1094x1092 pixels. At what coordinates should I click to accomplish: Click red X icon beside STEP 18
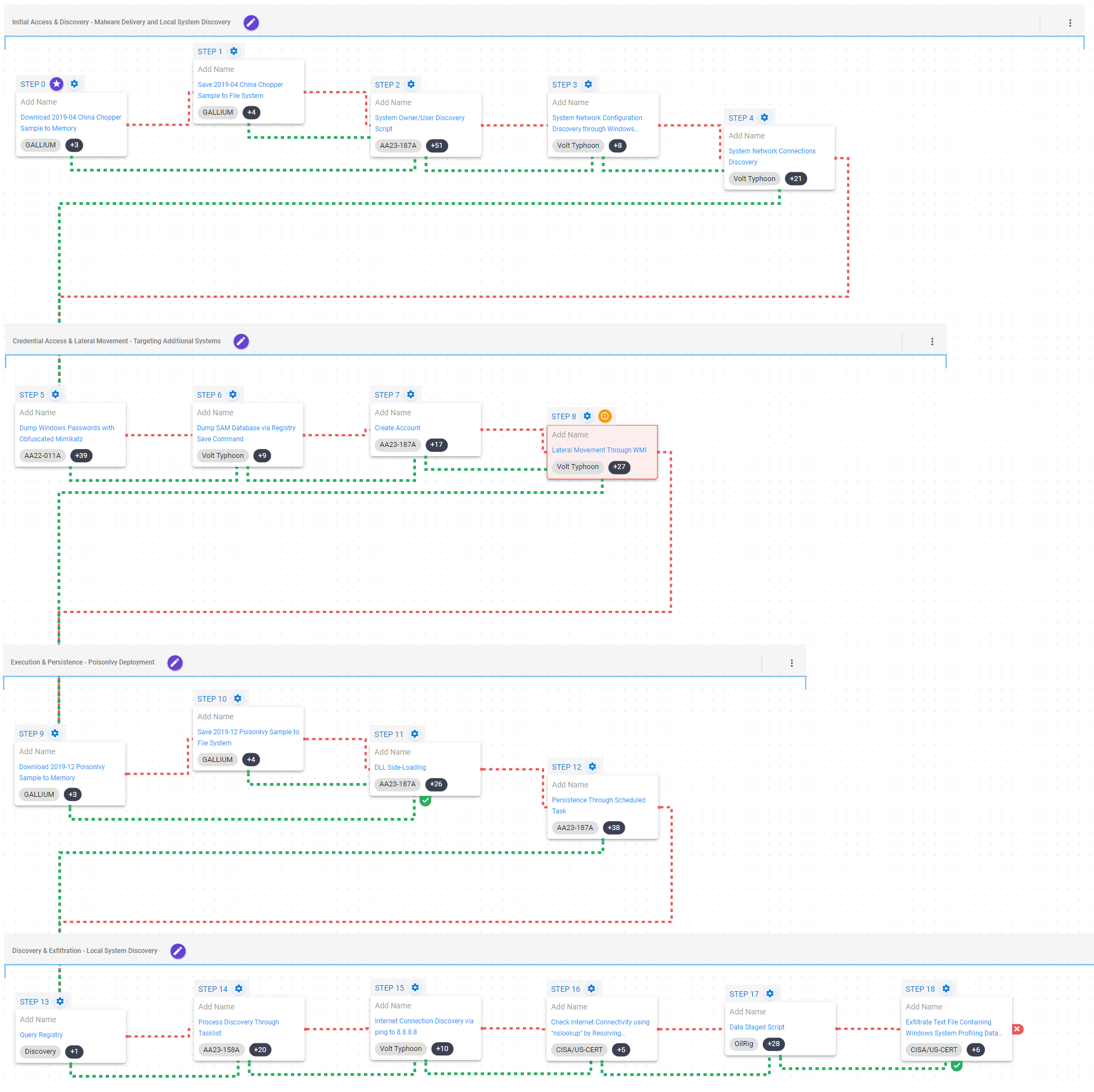pyautogui.click(x=1017, y=1029)
